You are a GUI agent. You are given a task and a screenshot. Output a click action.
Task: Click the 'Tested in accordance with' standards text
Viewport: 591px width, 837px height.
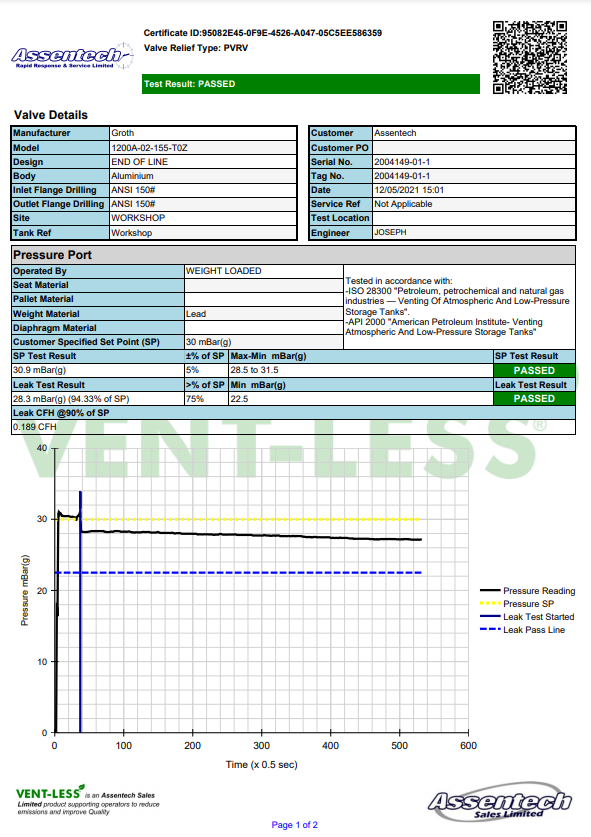tap(458, 306)
